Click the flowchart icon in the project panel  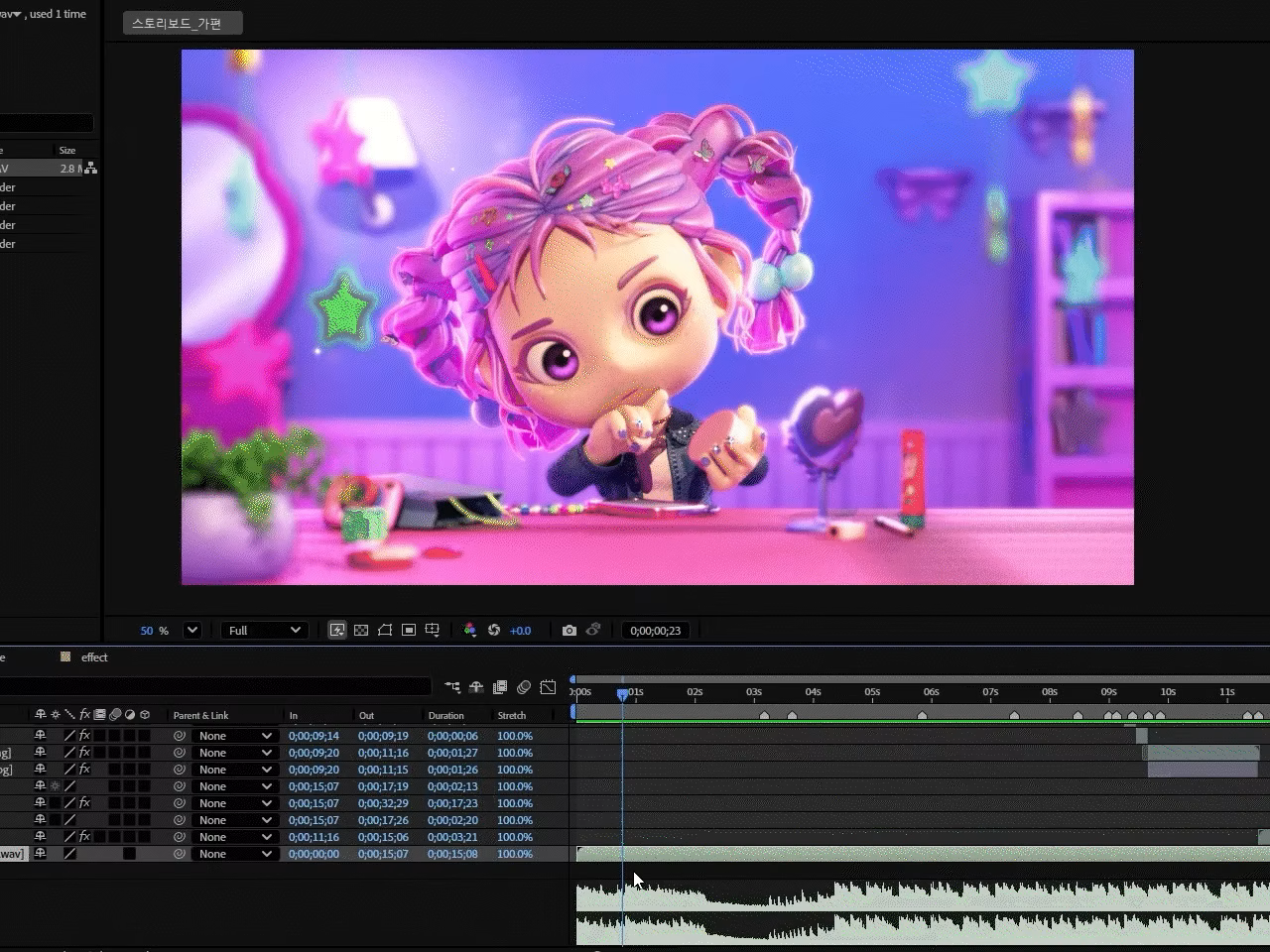(x=90, y=169)
